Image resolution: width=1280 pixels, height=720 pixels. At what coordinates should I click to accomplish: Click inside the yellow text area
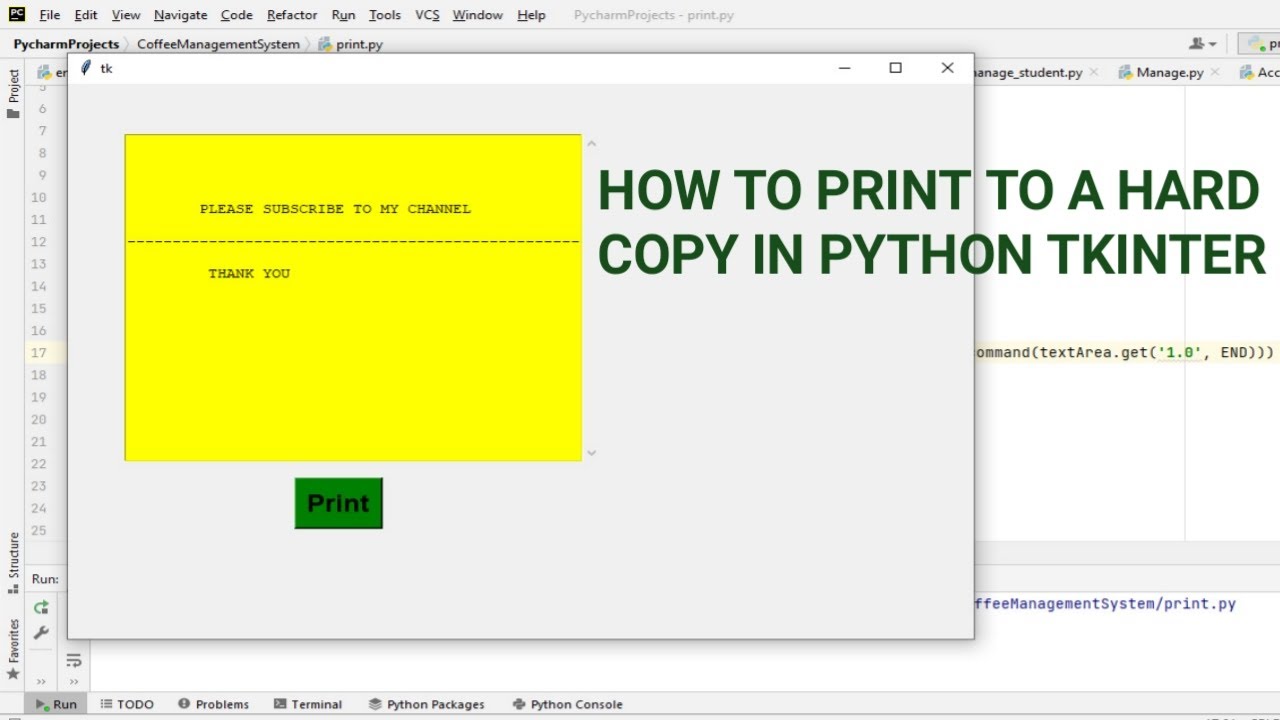(353, 298)
